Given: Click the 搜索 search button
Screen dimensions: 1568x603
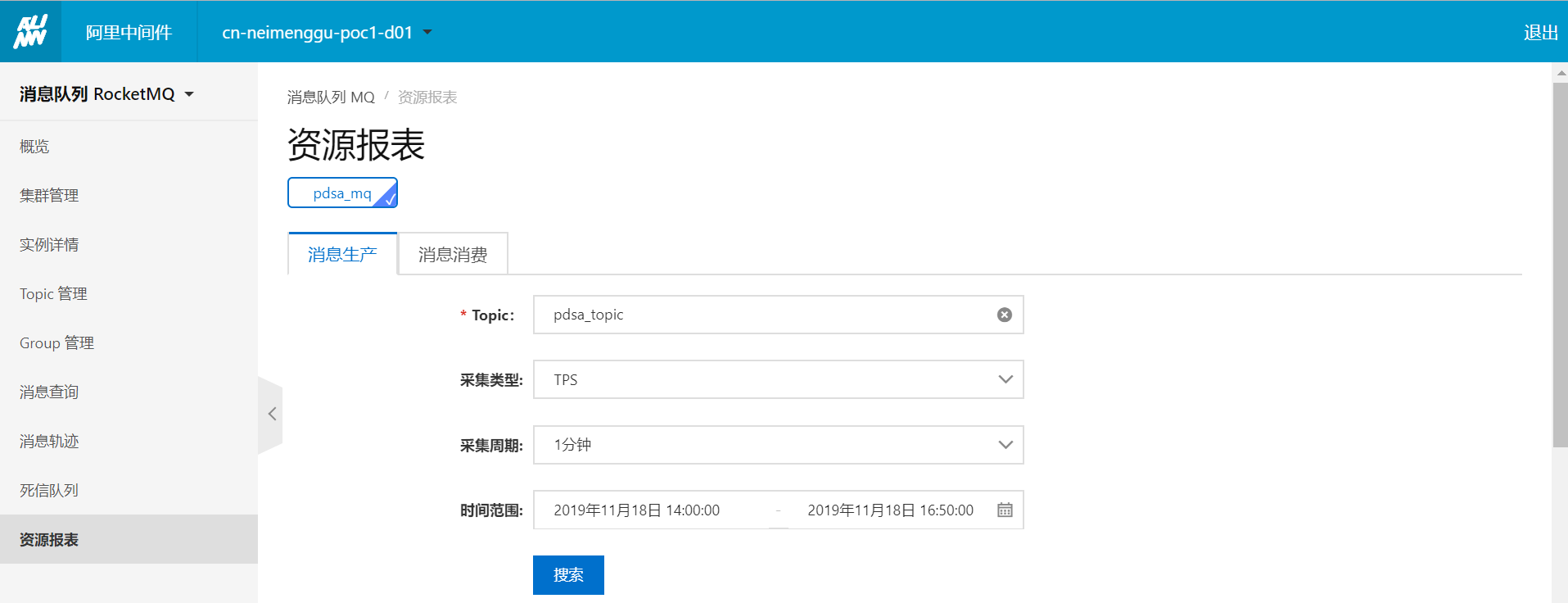Looking at the screenshot, I should [568, 575].
